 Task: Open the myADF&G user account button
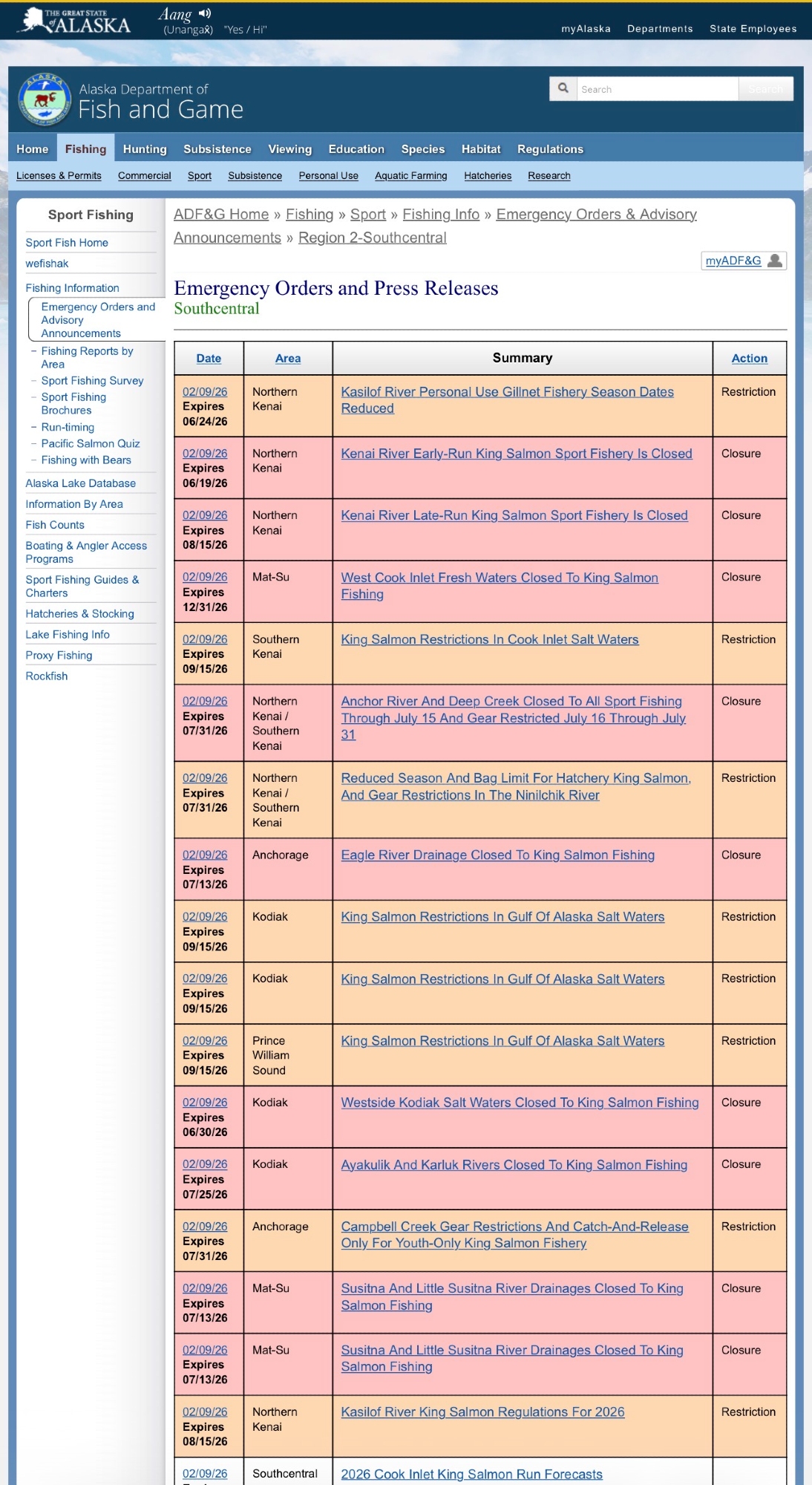click(x=743, y=261)
